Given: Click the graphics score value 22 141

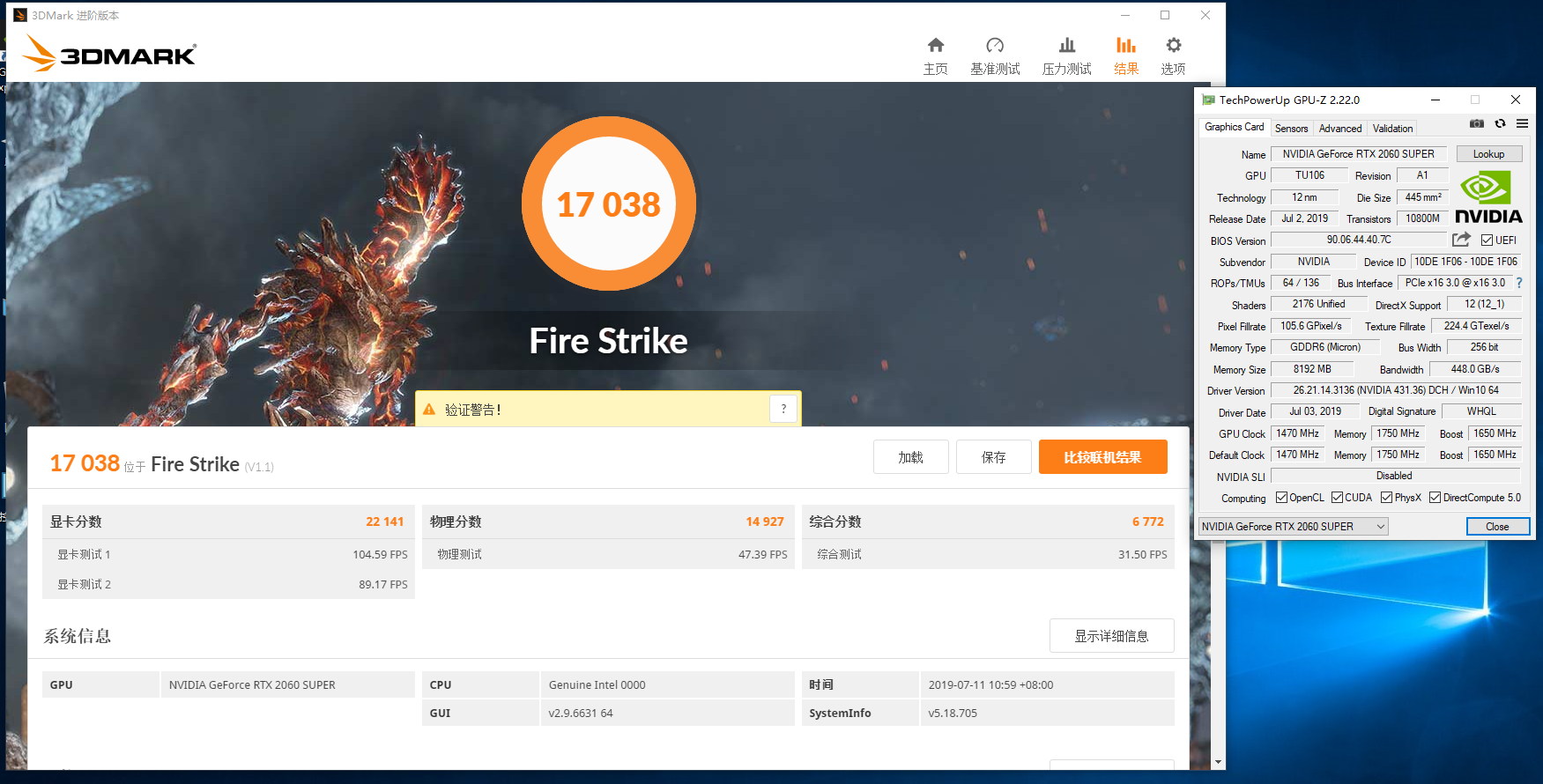Looking at the screenshot, I should pos(384,521).
